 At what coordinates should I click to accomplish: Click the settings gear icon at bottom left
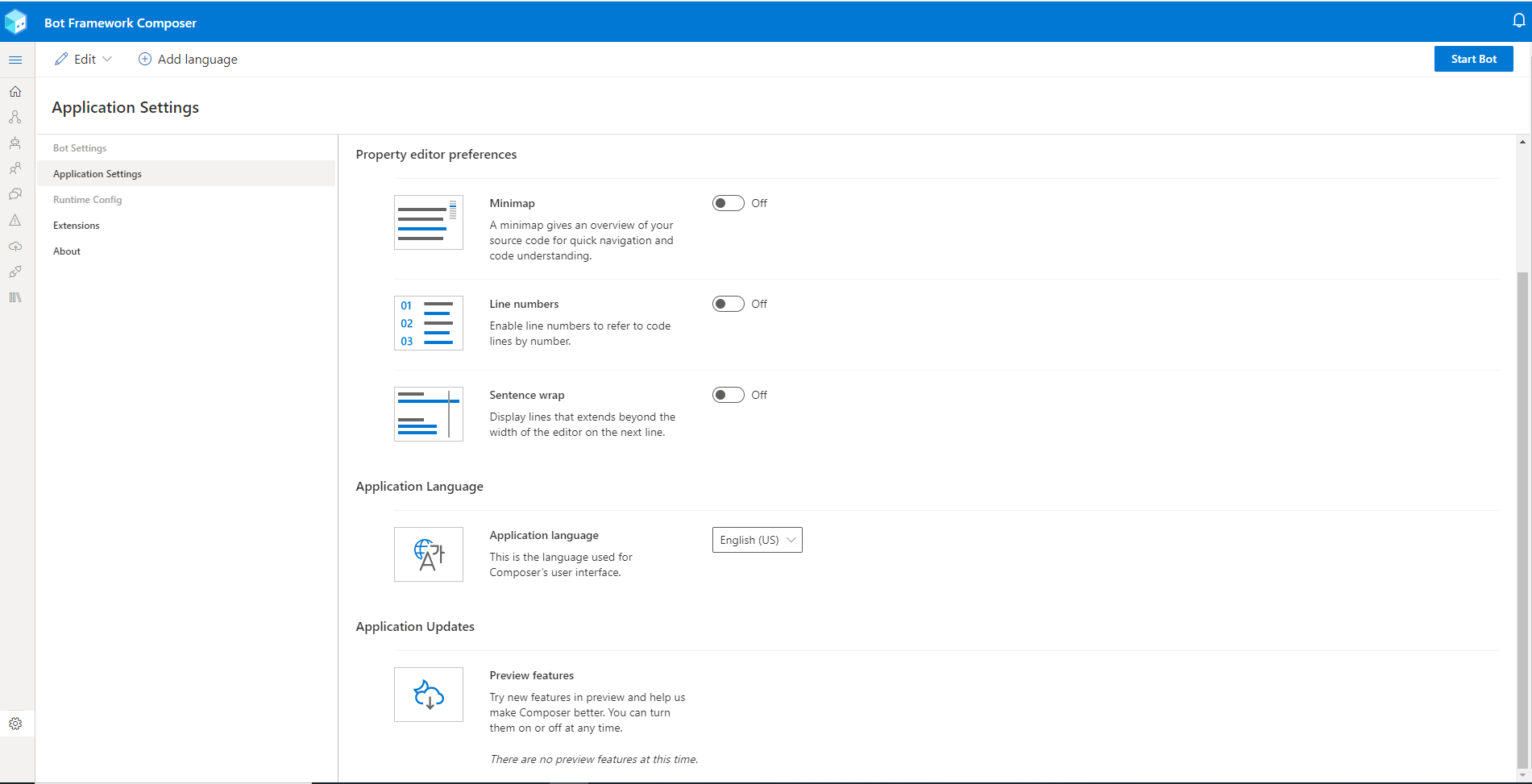15,724
